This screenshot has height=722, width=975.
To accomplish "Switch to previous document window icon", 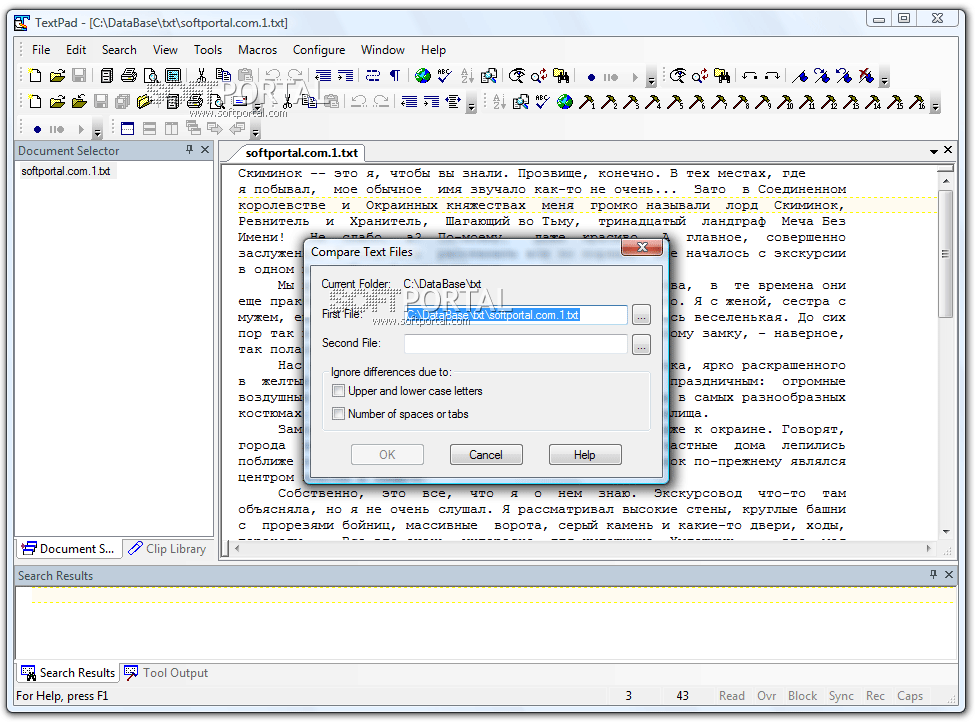I will (x=237, y=129).
